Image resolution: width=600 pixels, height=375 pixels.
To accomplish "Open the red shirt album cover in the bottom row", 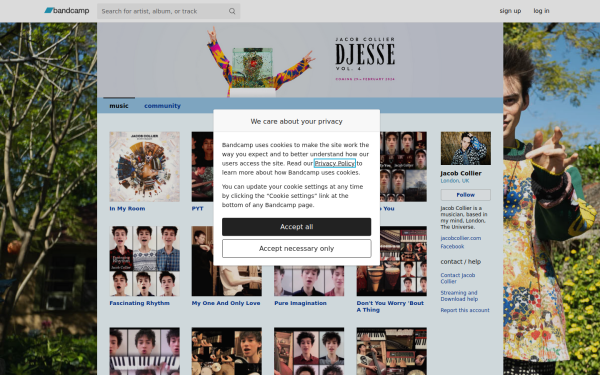I will [309, 351].
